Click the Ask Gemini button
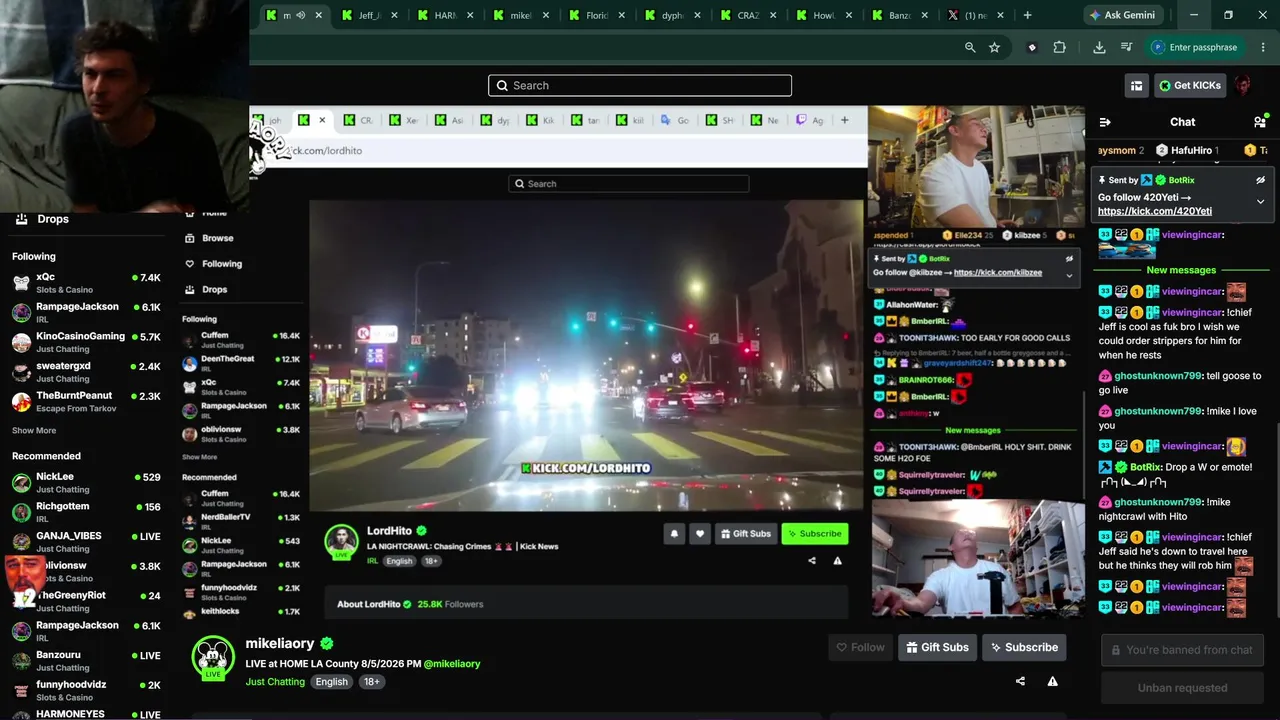 (x=1123, y=15)
